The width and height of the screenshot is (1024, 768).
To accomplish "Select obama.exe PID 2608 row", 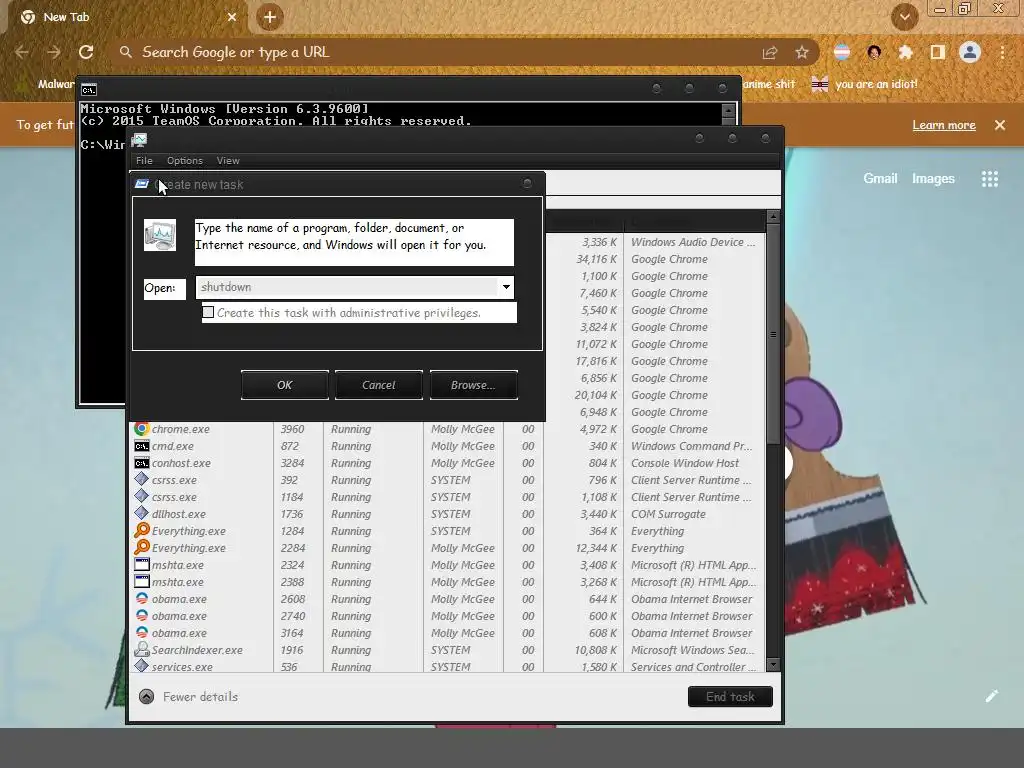I will pos(447,599).
